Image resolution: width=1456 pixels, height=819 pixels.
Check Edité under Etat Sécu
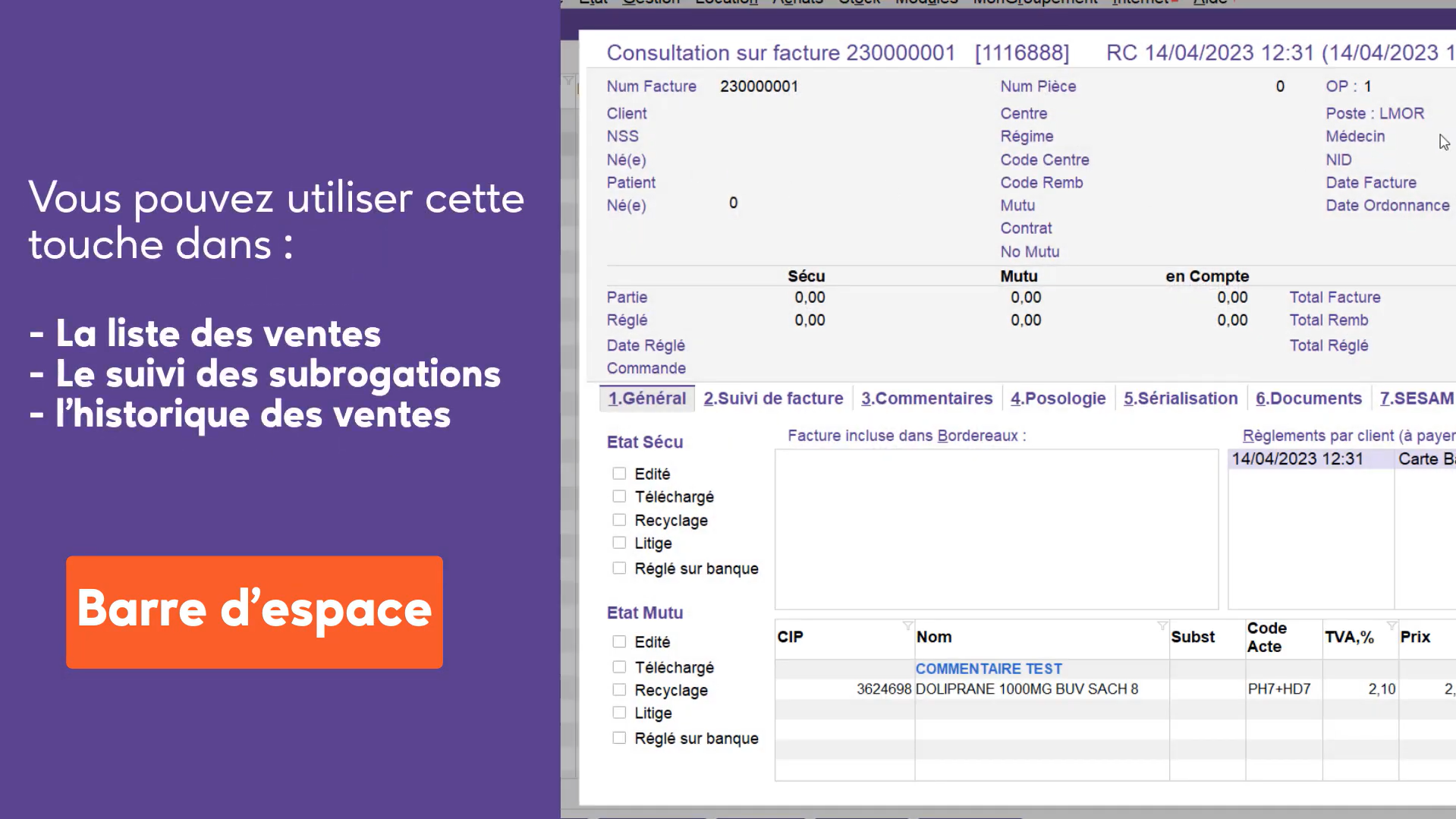click(x=619, y=474)
